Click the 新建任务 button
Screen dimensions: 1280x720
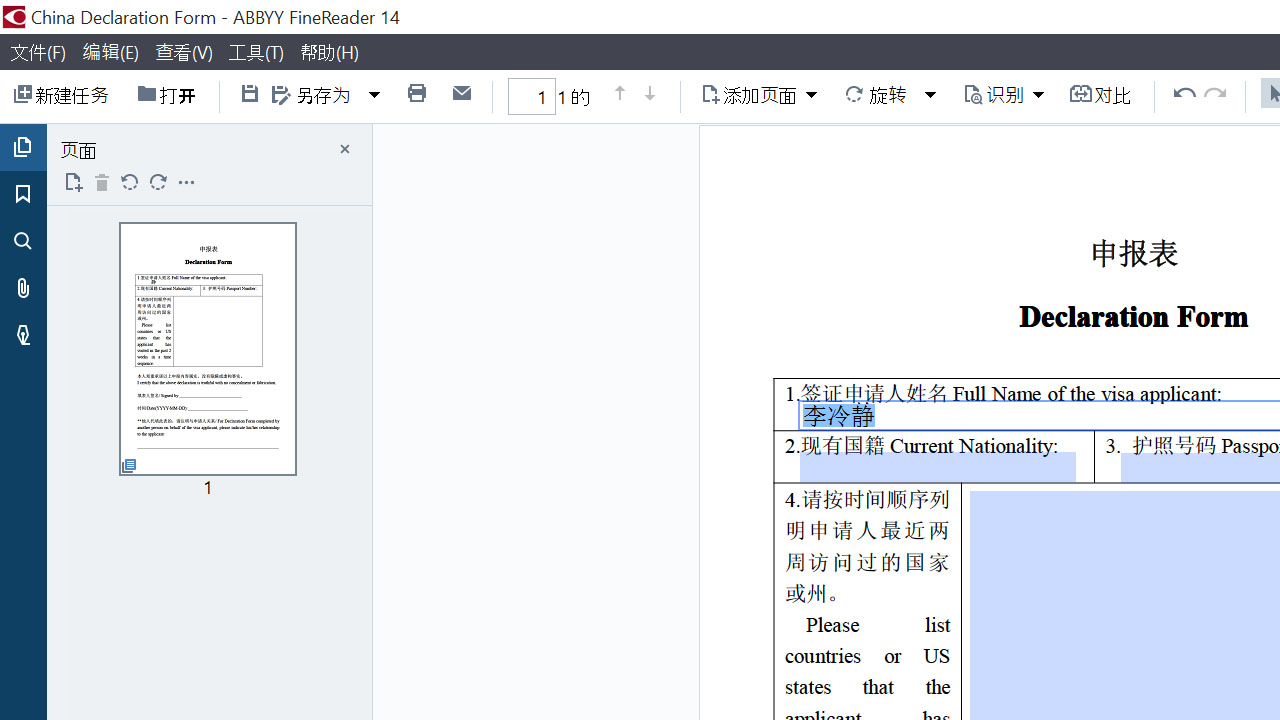coord(61,95)
